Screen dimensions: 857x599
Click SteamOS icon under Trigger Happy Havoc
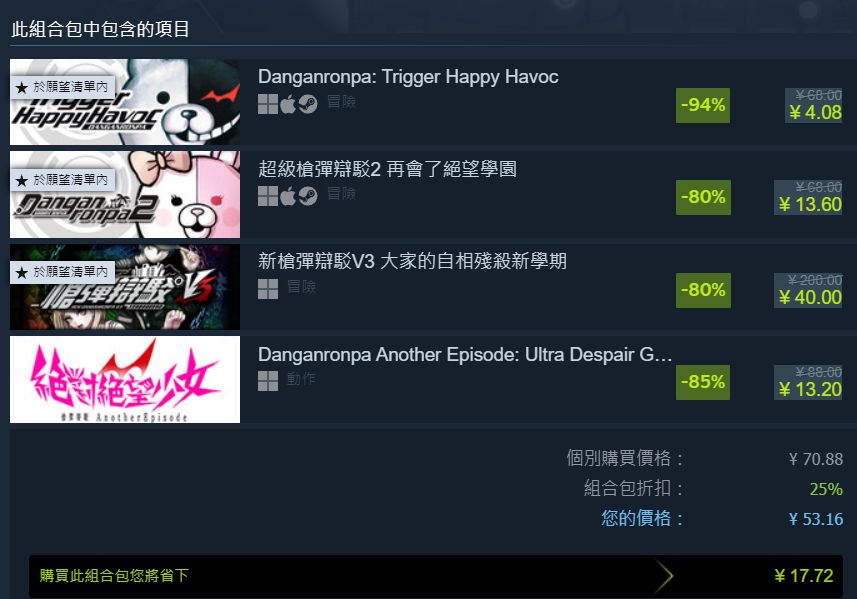tap(308, 103)
